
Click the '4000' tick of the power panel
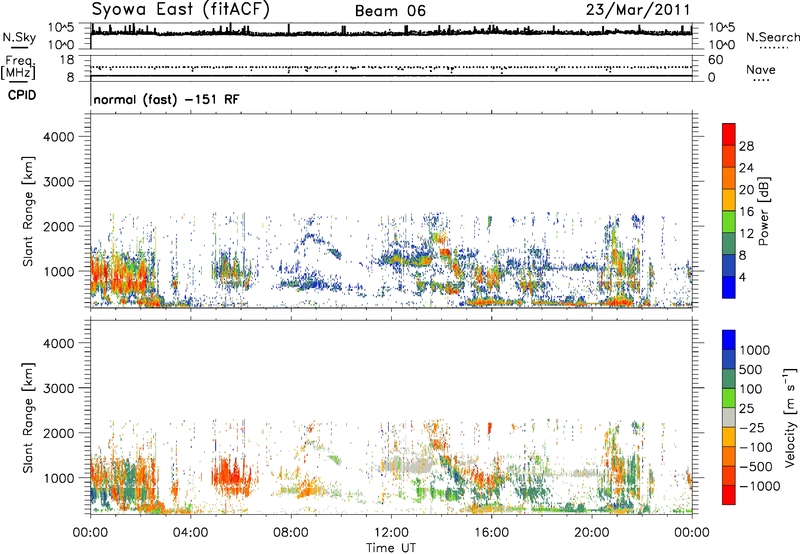tap(58, 137)
